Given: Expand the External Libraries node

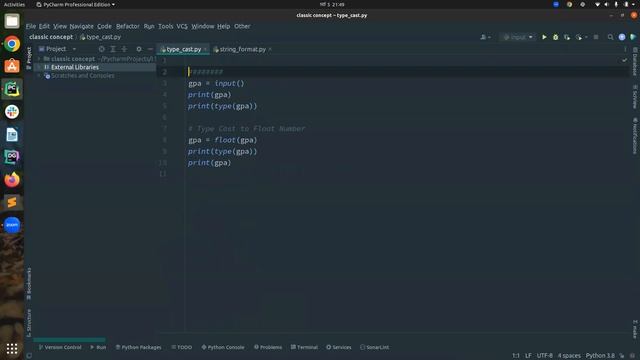Looking at the screenshot, I should tap(39, 67).
